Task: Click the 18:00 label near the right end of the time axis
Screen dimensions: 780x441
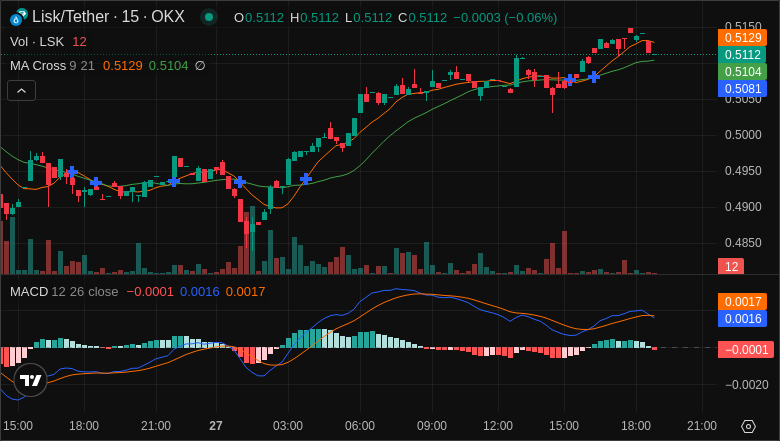Action: 636,426
